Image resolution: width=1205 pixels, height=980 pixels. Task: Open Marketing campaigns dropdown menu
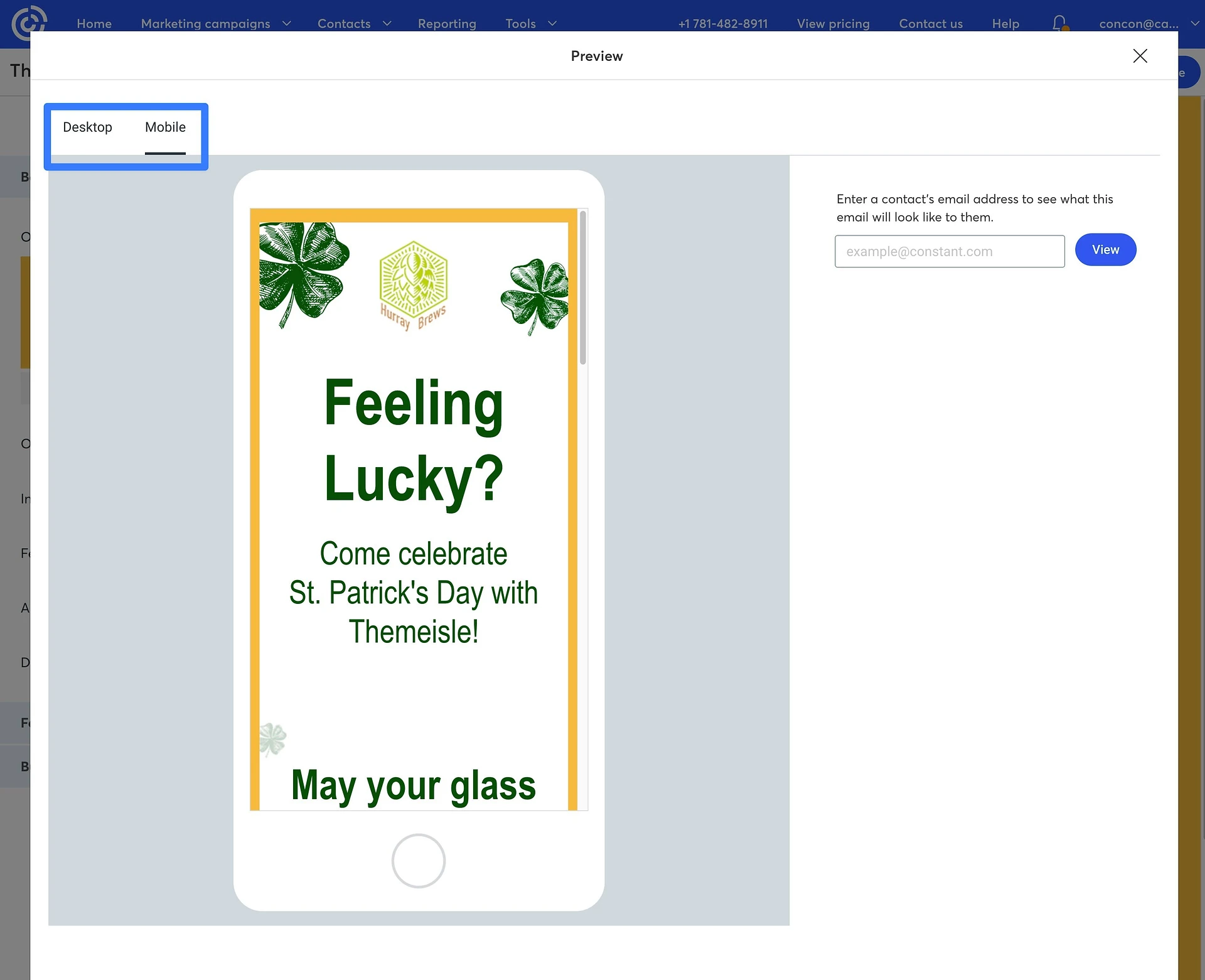click(215, 22)
